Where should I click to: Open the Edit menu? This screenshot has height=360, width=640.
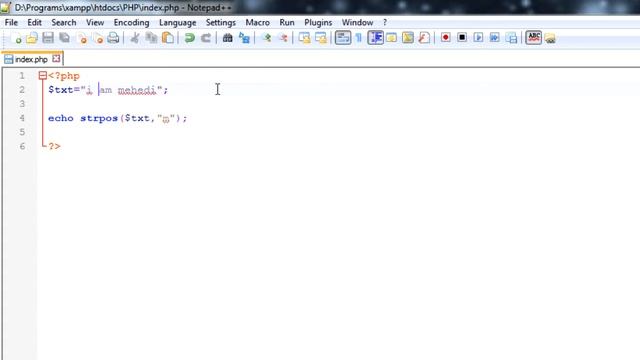pyautogui.click(x=35, y=22)
